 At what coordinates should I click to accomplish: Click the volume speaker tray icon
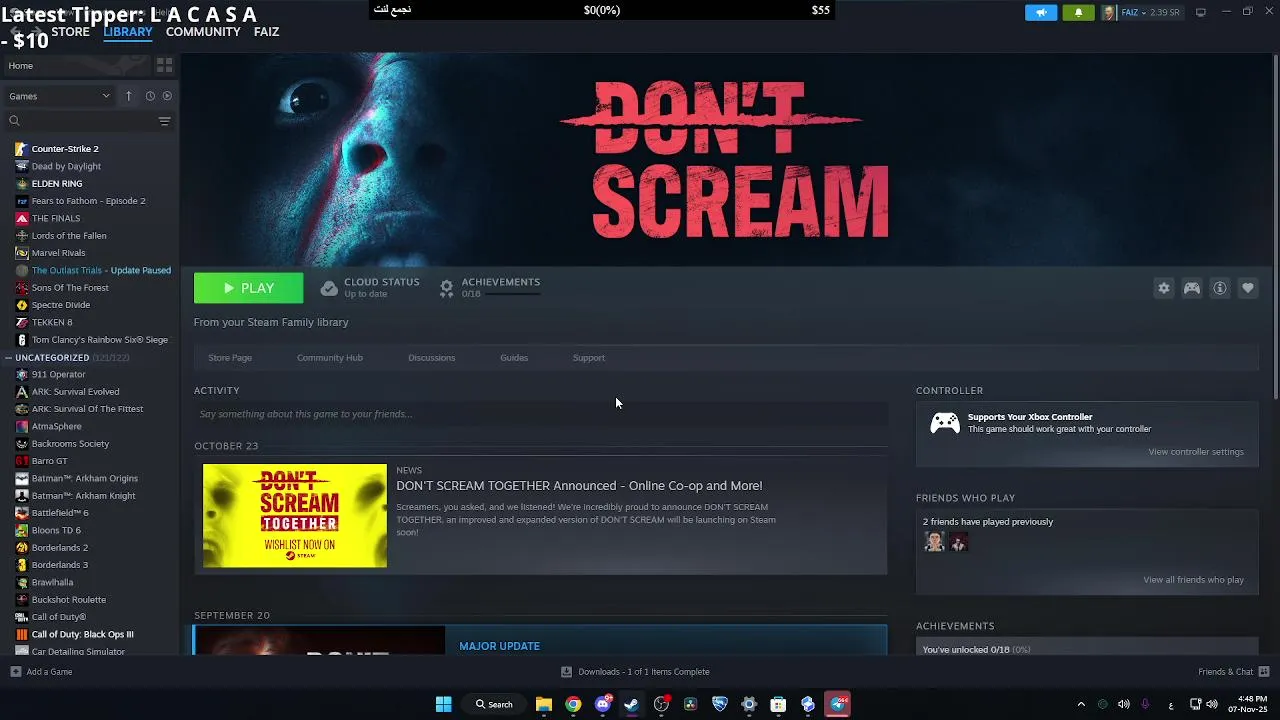pyautogui.click(x=1123, y=704)
